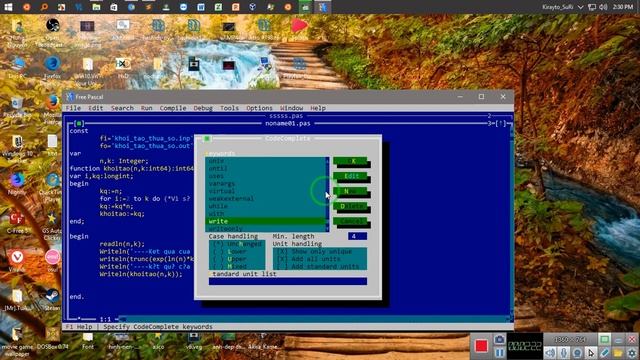Viewport: 640px width, 360px height.
Task: Click Edit button in CodeComplete dialog
Action: tap(350, 176)
